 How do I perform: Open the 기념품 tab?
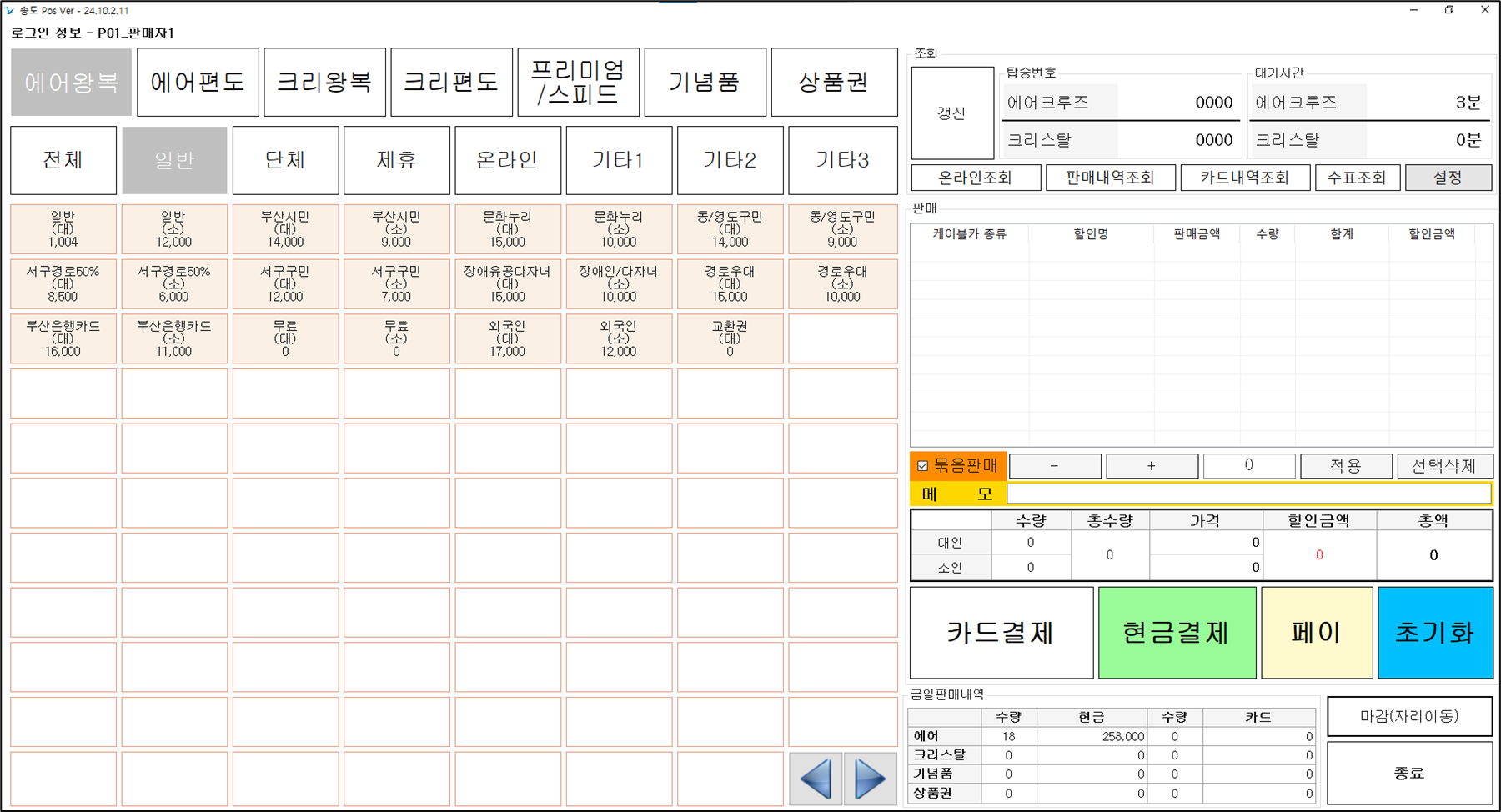[x=705, y=82]
